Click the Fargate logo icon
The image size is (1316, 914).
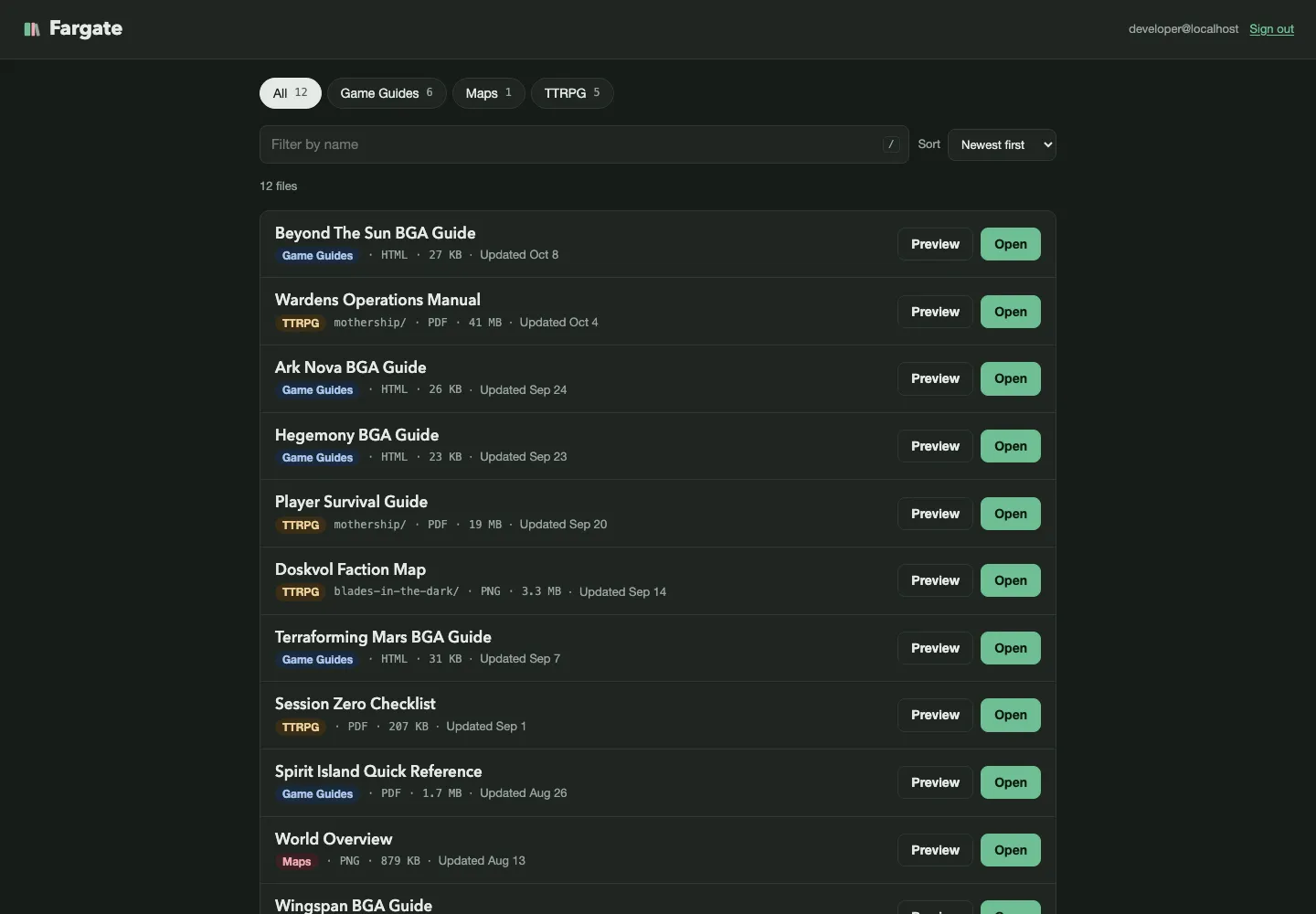[32, 29]
